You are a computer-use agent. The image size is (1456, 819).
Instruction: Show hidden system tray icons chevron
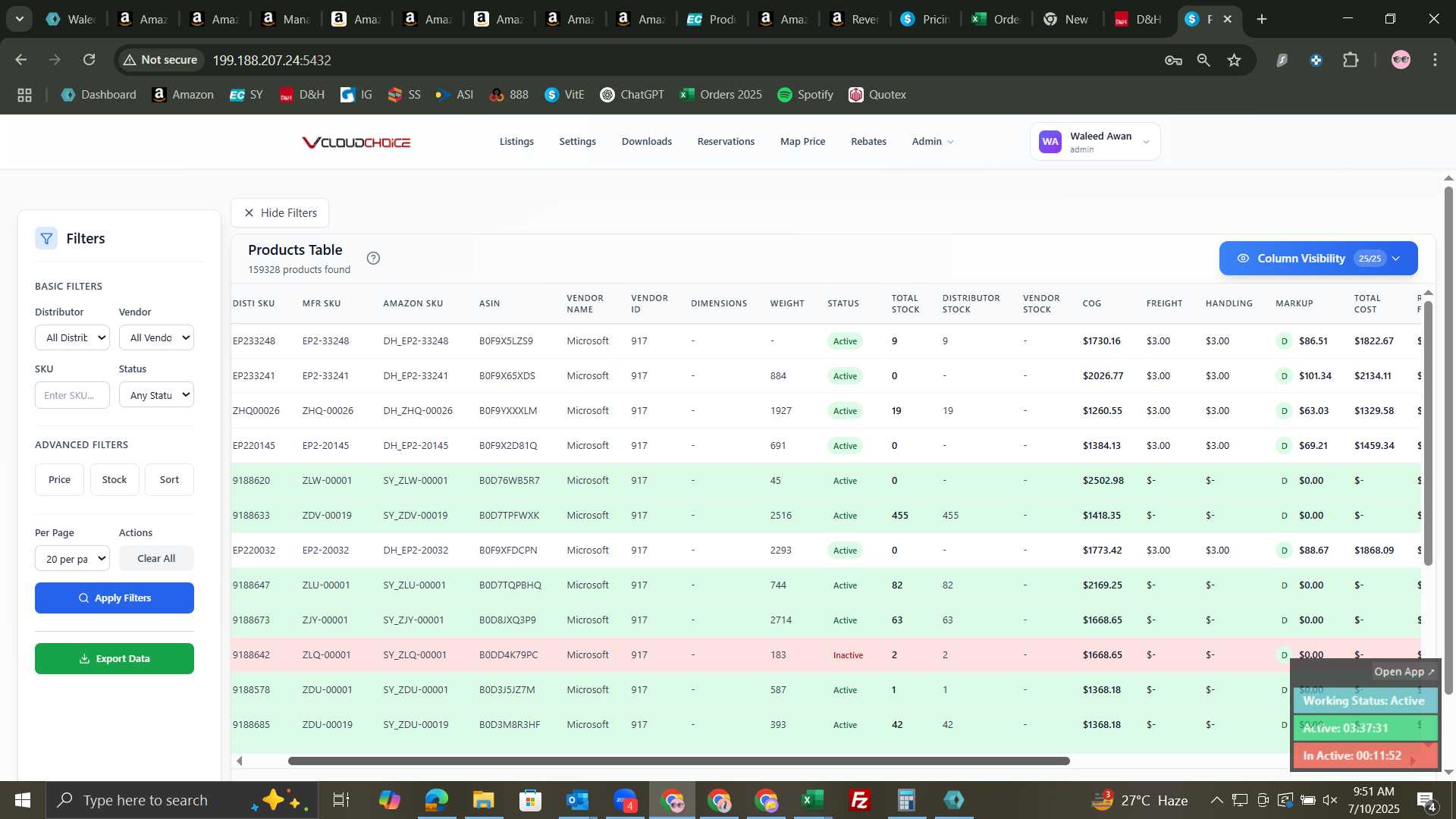tap(1216, 800)
